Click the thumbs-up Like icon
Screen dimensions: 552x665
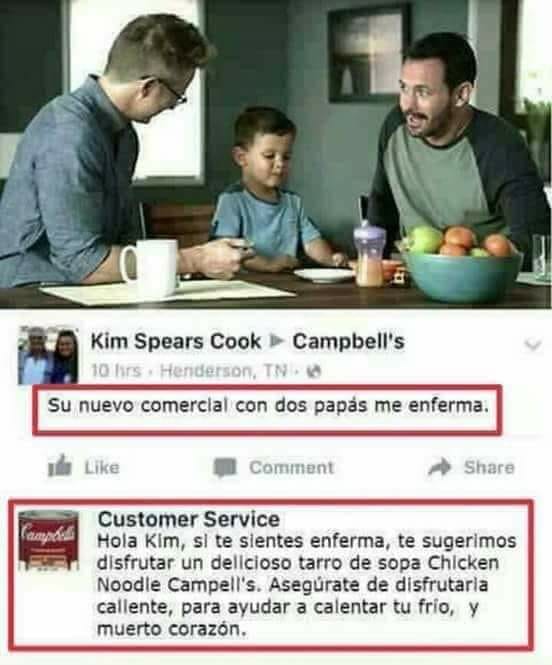[59, 466]
